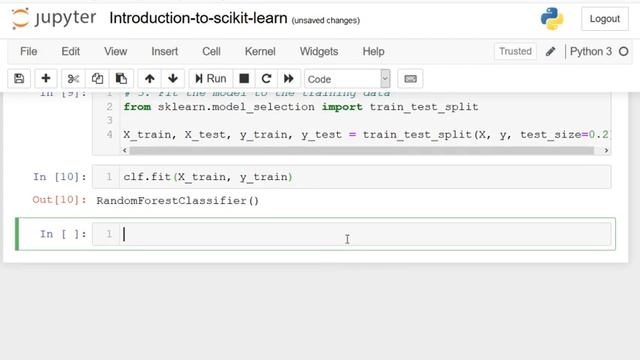Open the Cell menu

[211, 51]
